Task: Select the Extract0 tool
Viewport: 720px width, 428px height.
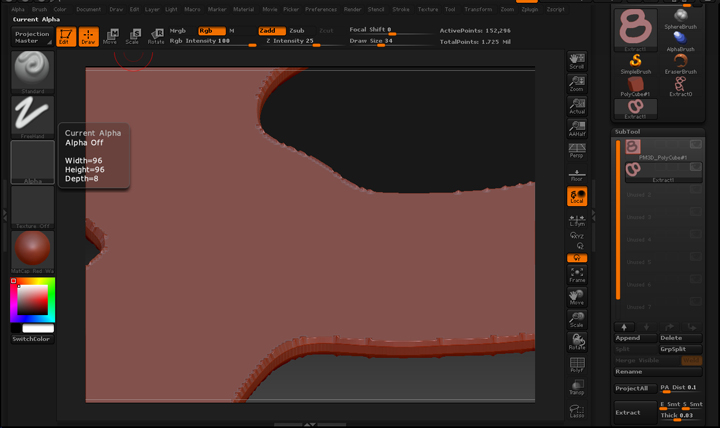Action: (681, 86)
